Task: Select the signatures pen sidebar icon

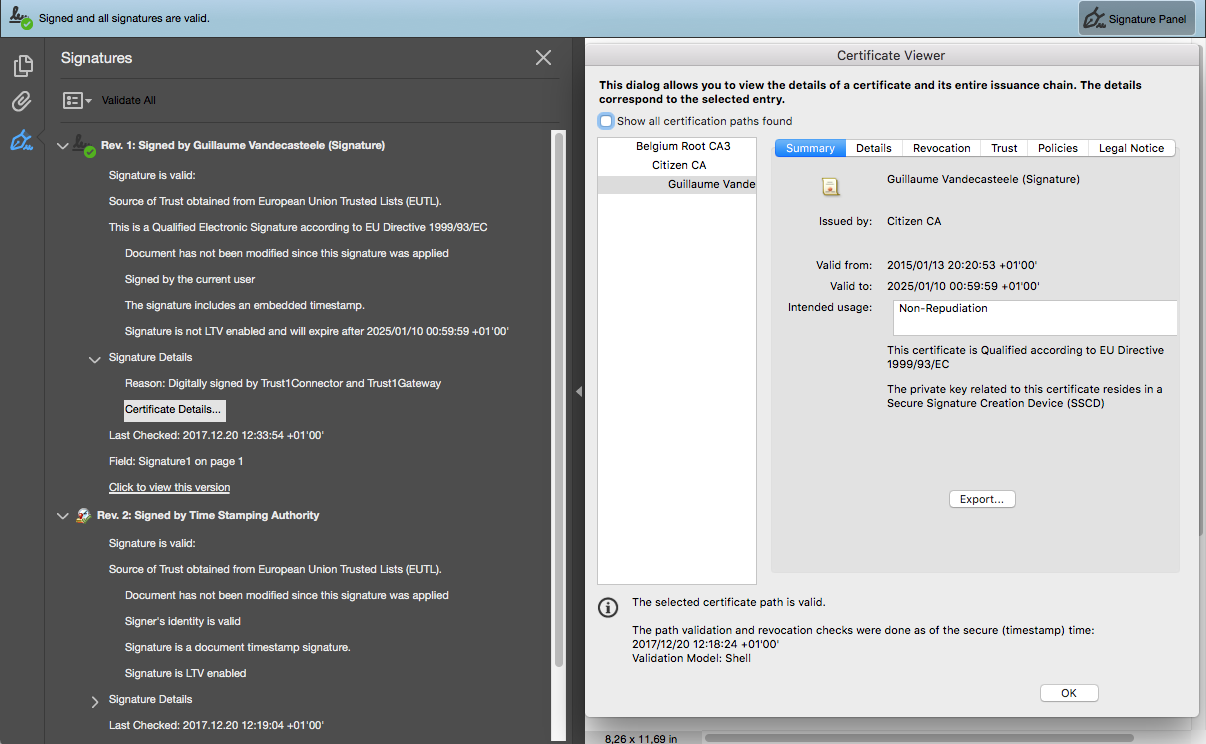Action: 22,141
